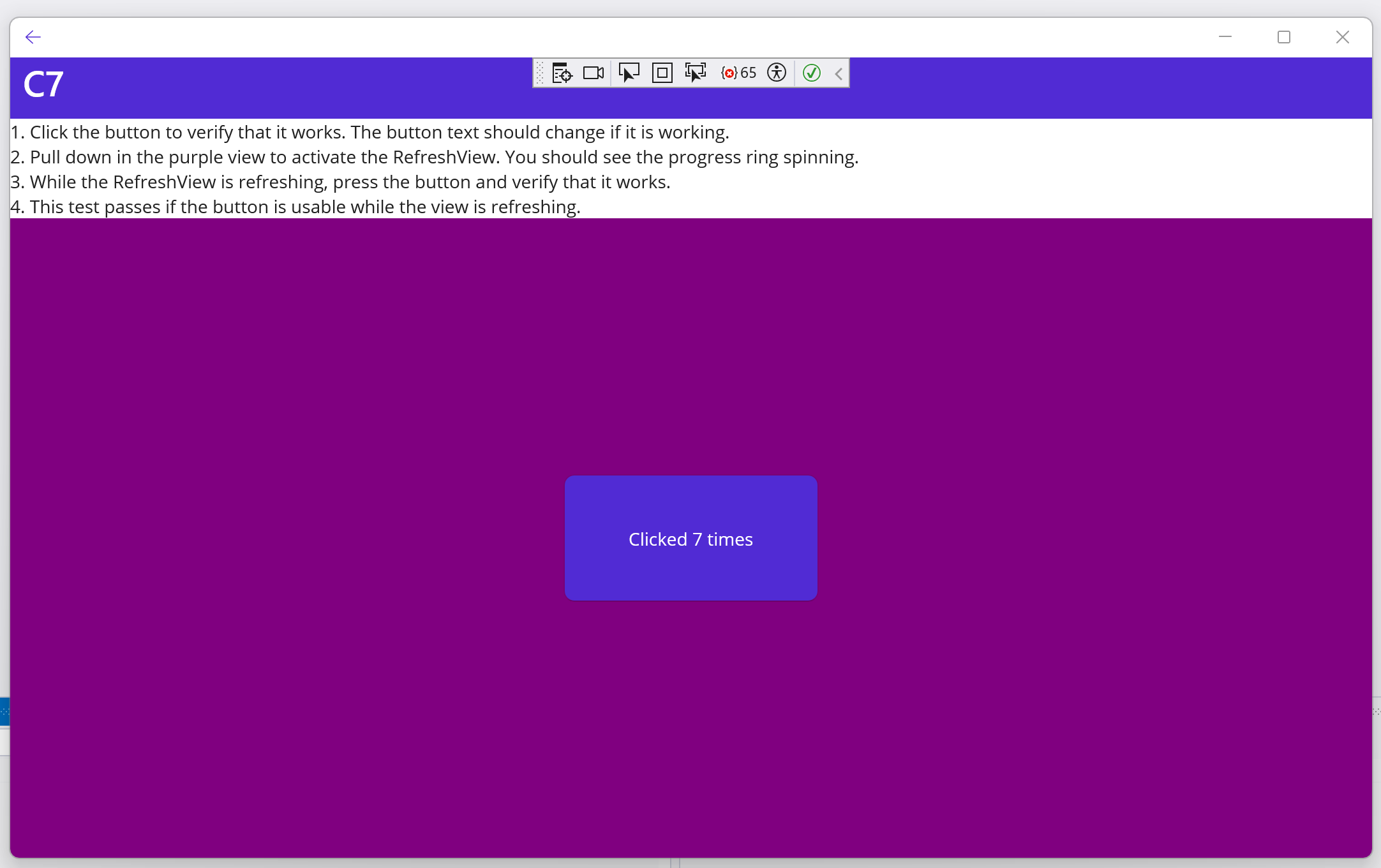Close the C7 test window
Image resolution: width=1381 pixels, height=868 pixels.
[1342, 36]
